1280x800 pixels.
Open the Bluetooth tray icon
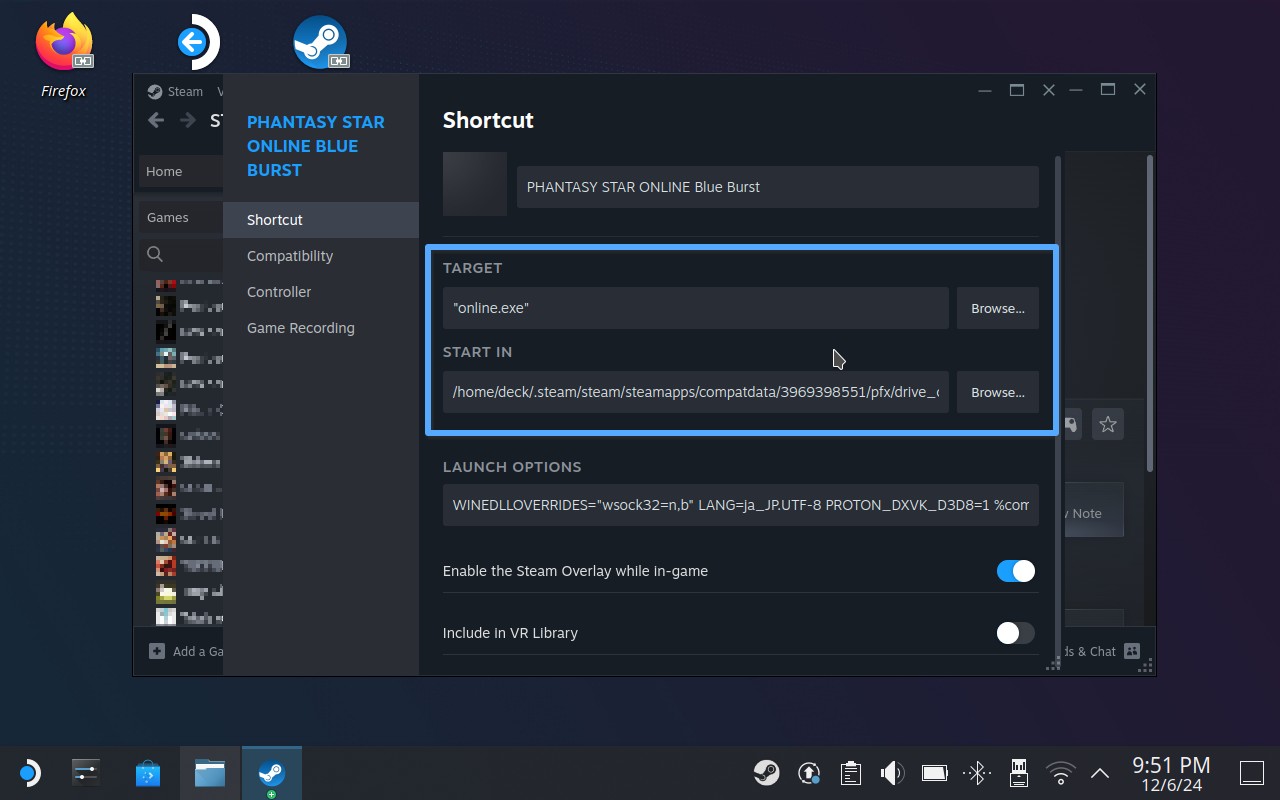[x=976, y=772]
